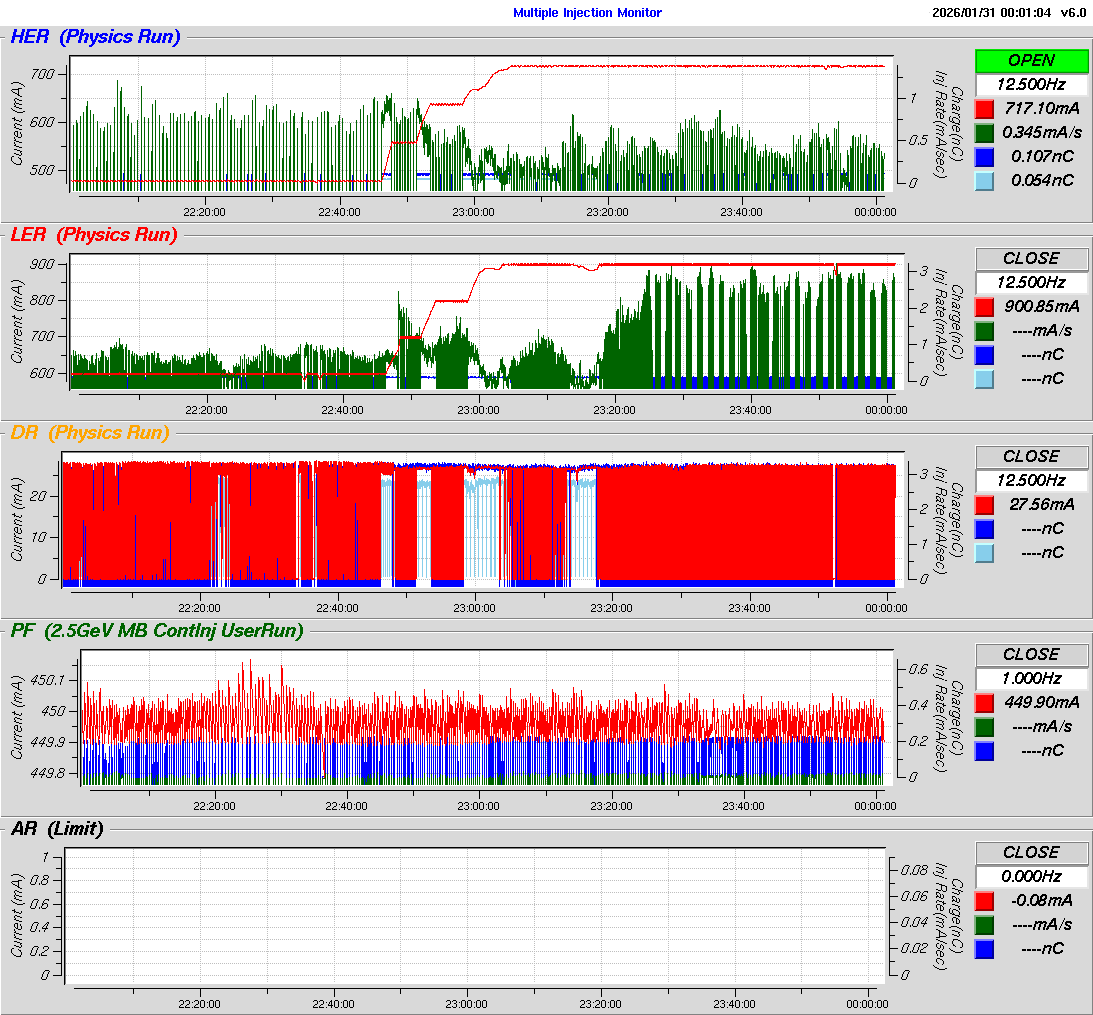1093x1015 pixels.
Task: Click the light blue charge swatch in HER legend
Action: click(985, 181)
